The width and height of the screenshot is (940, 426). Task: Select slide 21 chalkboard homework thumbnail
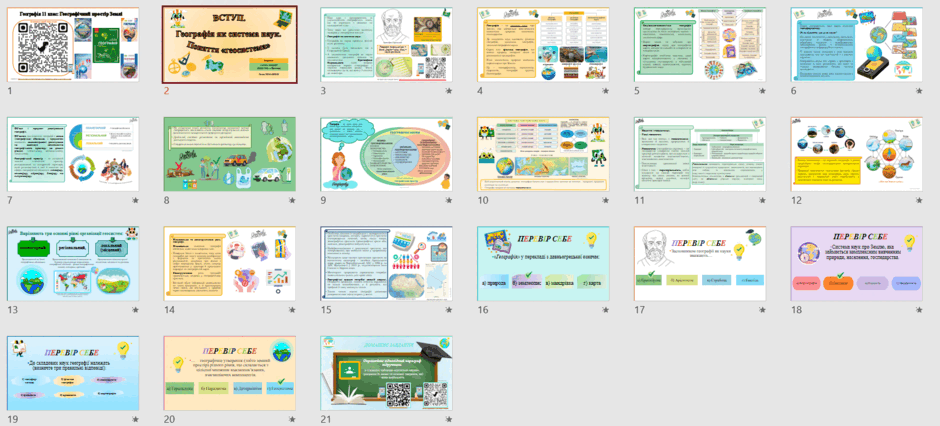387,373
